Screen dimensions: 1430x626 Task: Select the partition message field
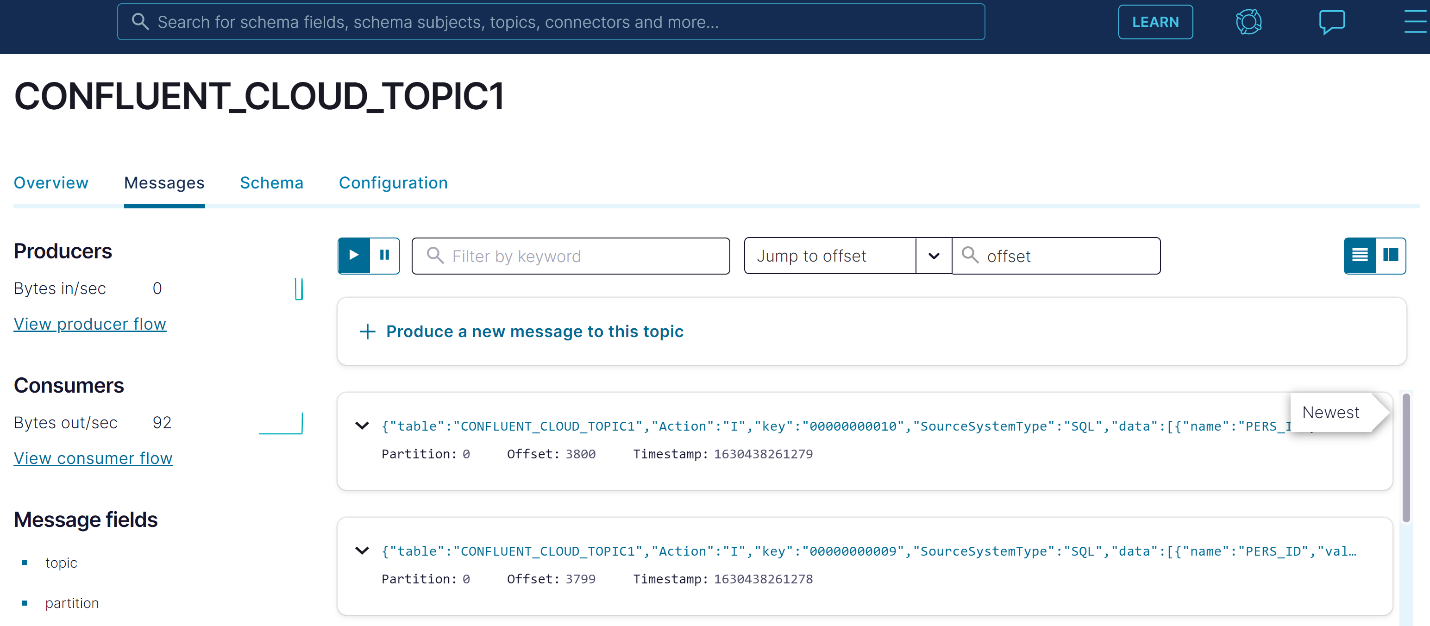pos(72,603)
